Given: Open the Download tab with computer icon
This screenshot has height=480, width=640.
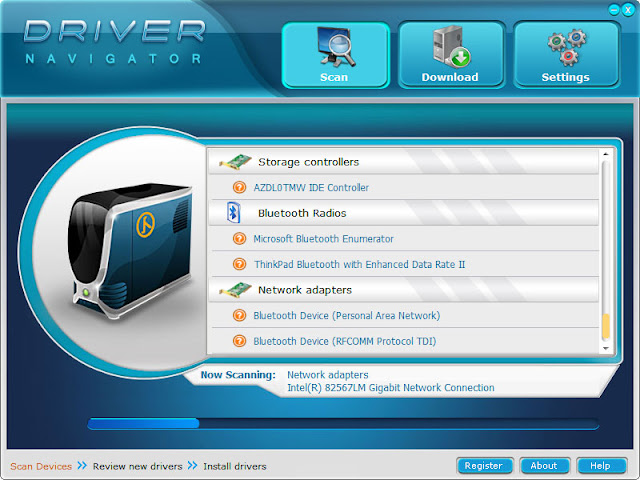Looking at the screenshot, I should tap(451, 55).
